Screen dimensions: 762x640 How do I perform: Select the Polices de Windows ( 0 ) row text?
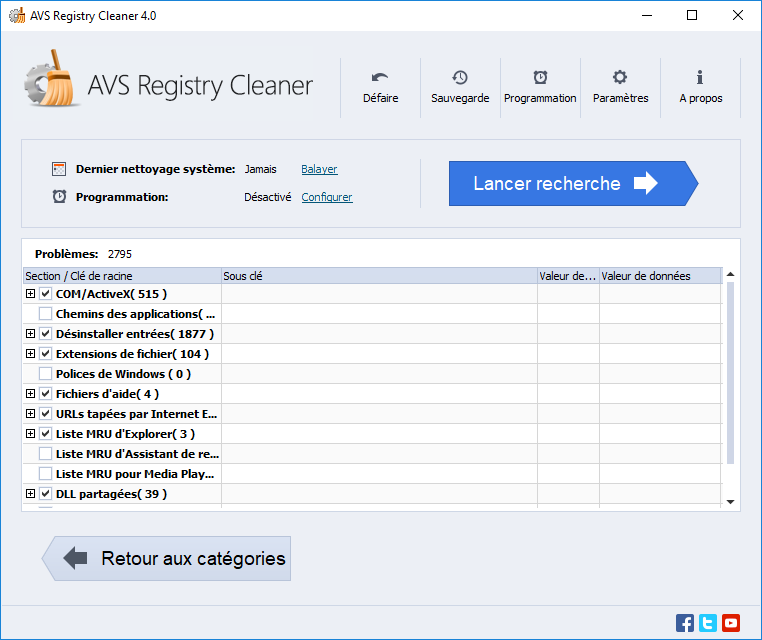click(123, 374)
